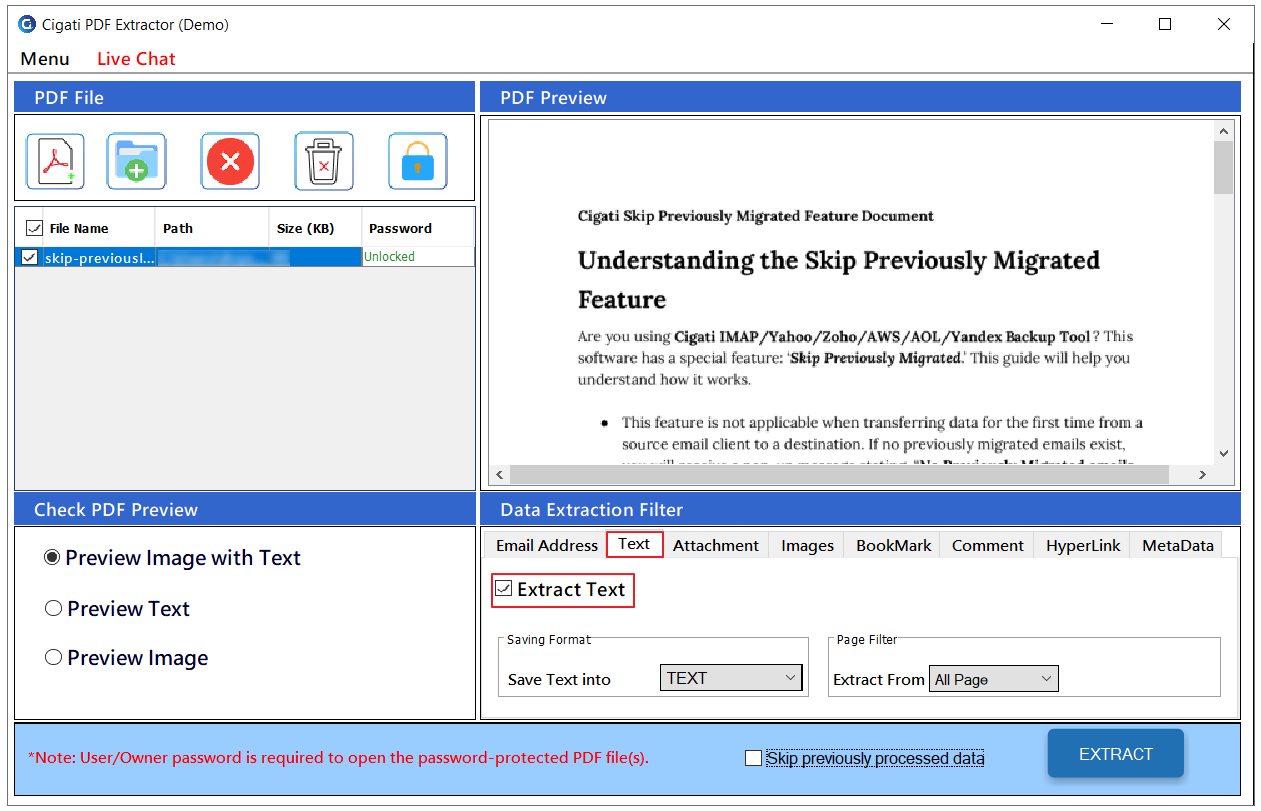Viewport: 1261px width, 811px height.
Task: Switch to the BookMark tab
Action: pos(893,545)
